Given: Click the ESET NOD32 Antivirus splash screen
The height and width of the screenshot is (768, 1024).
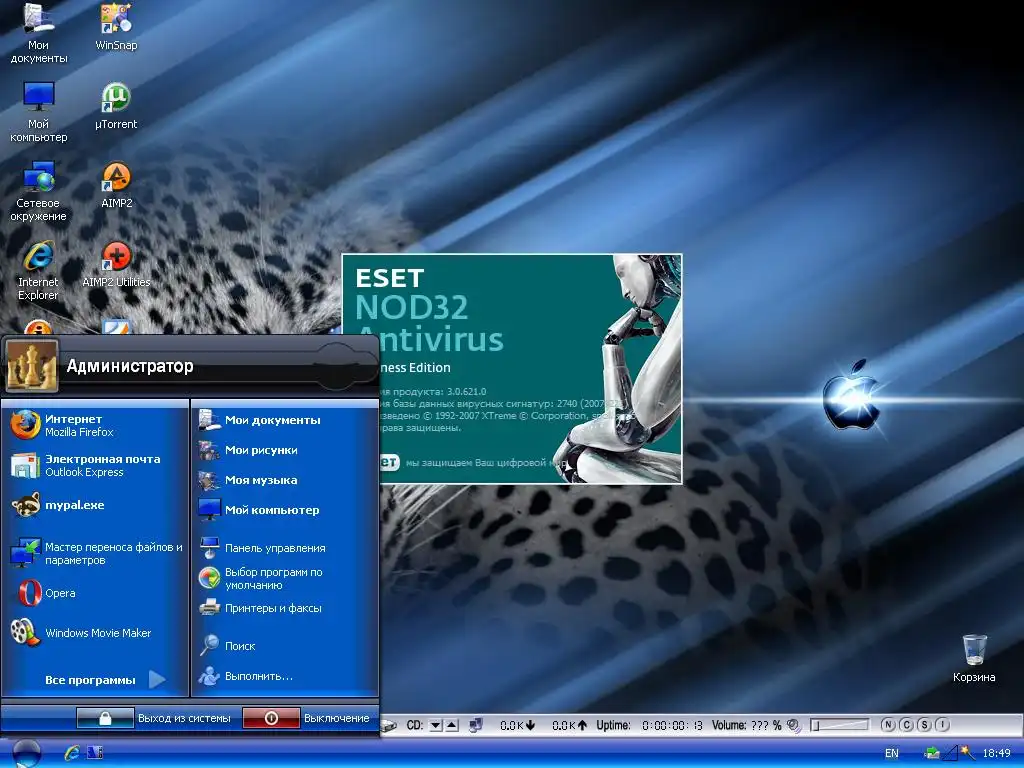Looking at the screenshot, I should point(512,369).
